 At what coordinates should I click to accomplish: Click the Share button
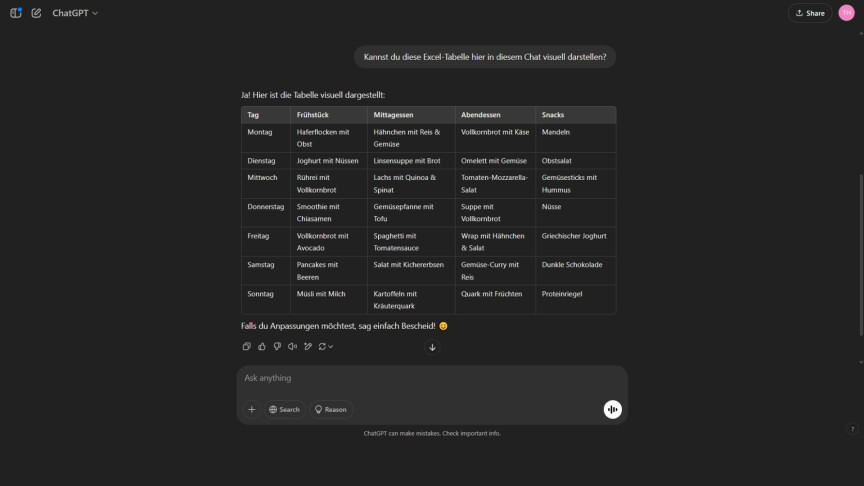tap(810, 13)
